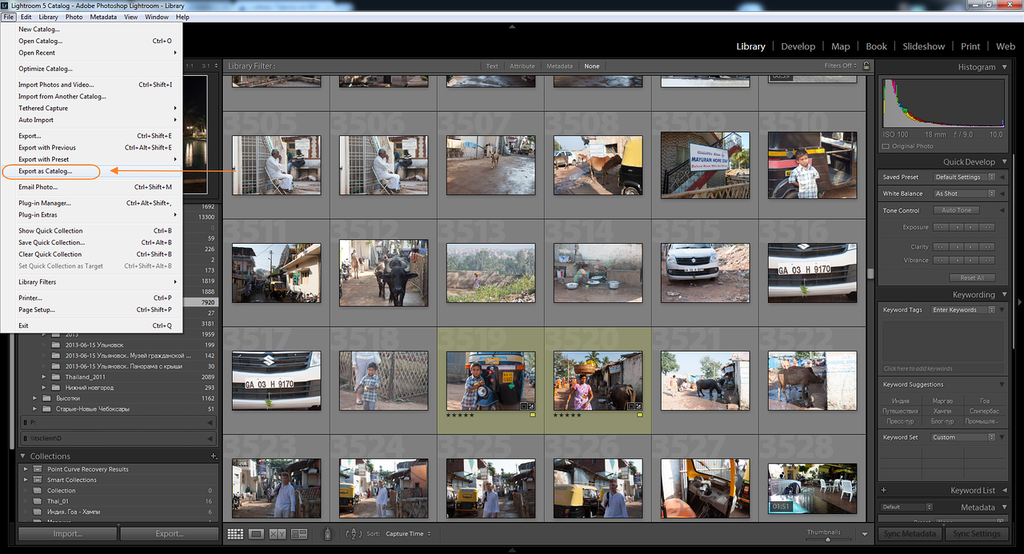The width and height of the screenshot is (1024, 554).
Task: Open Survey view icon in toolbar
Action: click(299, 534)
